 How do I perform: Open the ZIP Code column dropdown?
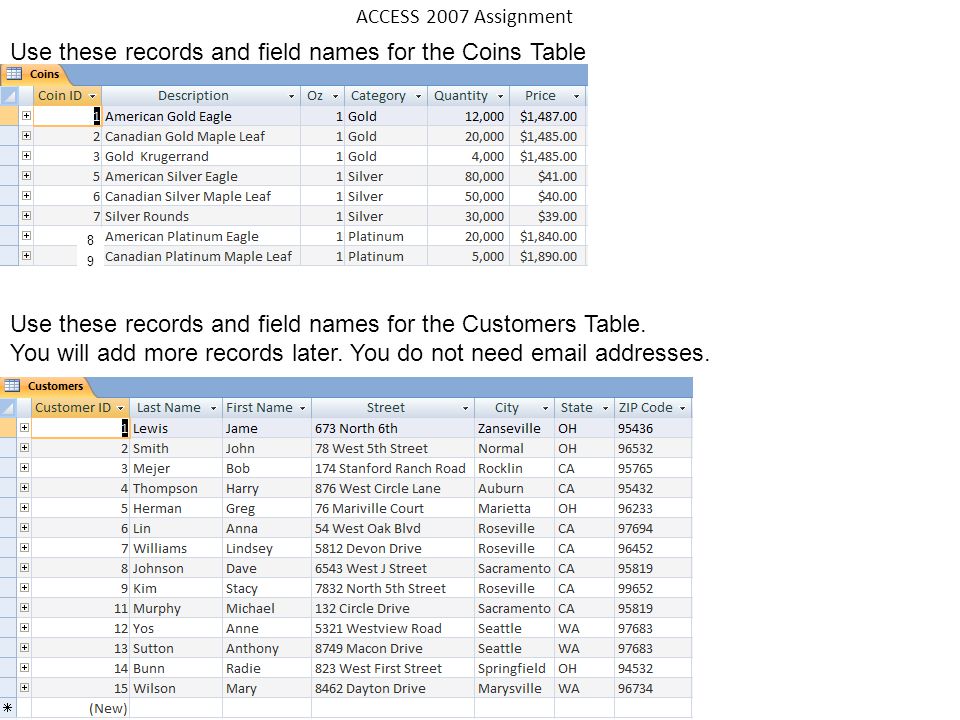click(x=683, y=408)
